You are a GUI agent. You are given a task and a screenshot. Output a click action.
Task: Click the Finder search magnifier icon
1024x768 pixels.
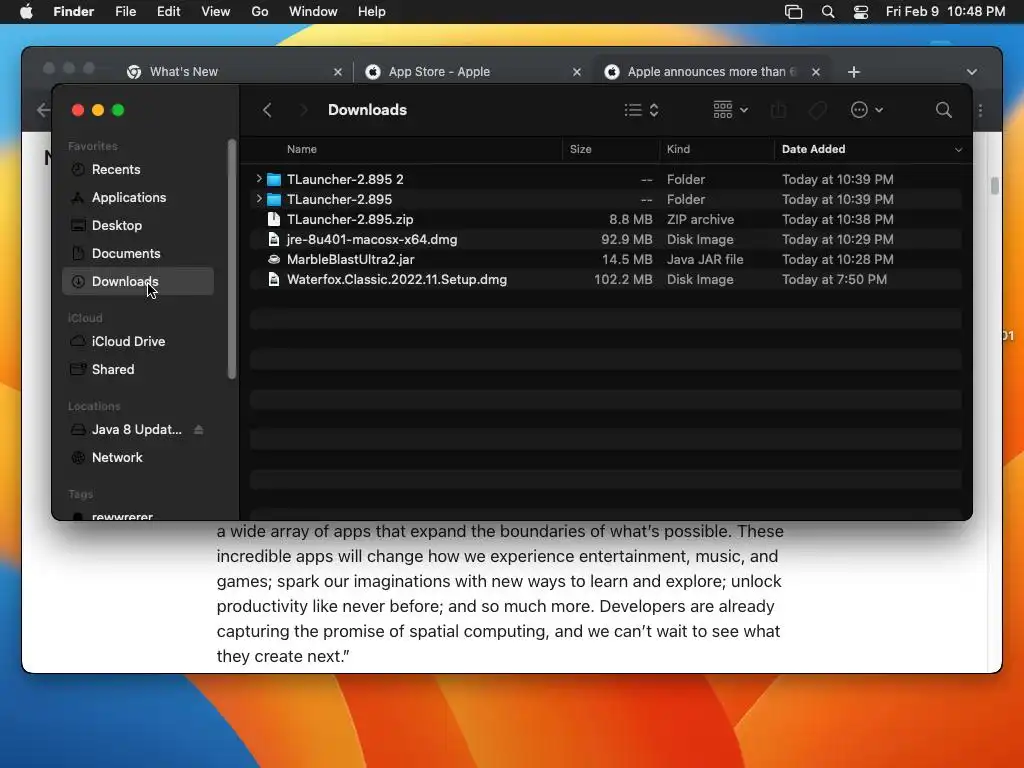click(944, 110)
